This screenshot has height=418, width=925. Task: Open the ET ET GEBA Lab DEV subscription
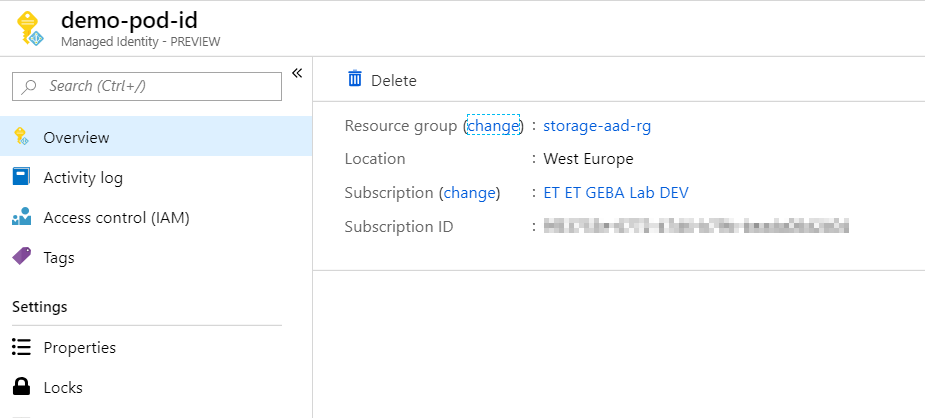click(x=615, y=192)
